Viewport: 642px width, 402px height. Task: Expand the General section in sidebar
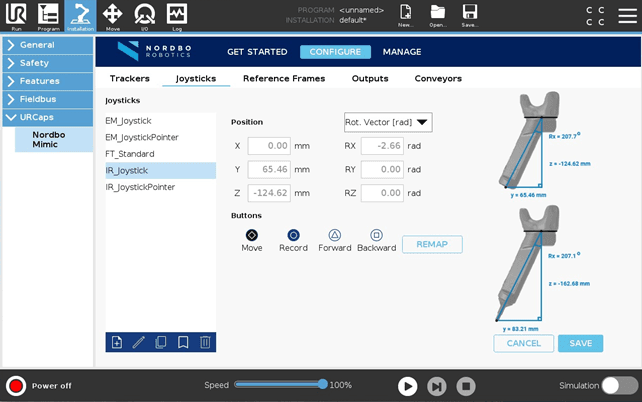47,45
